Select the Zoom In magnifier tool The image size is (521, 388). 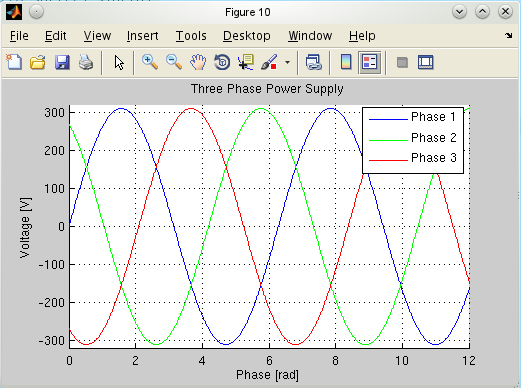(150, 62)
